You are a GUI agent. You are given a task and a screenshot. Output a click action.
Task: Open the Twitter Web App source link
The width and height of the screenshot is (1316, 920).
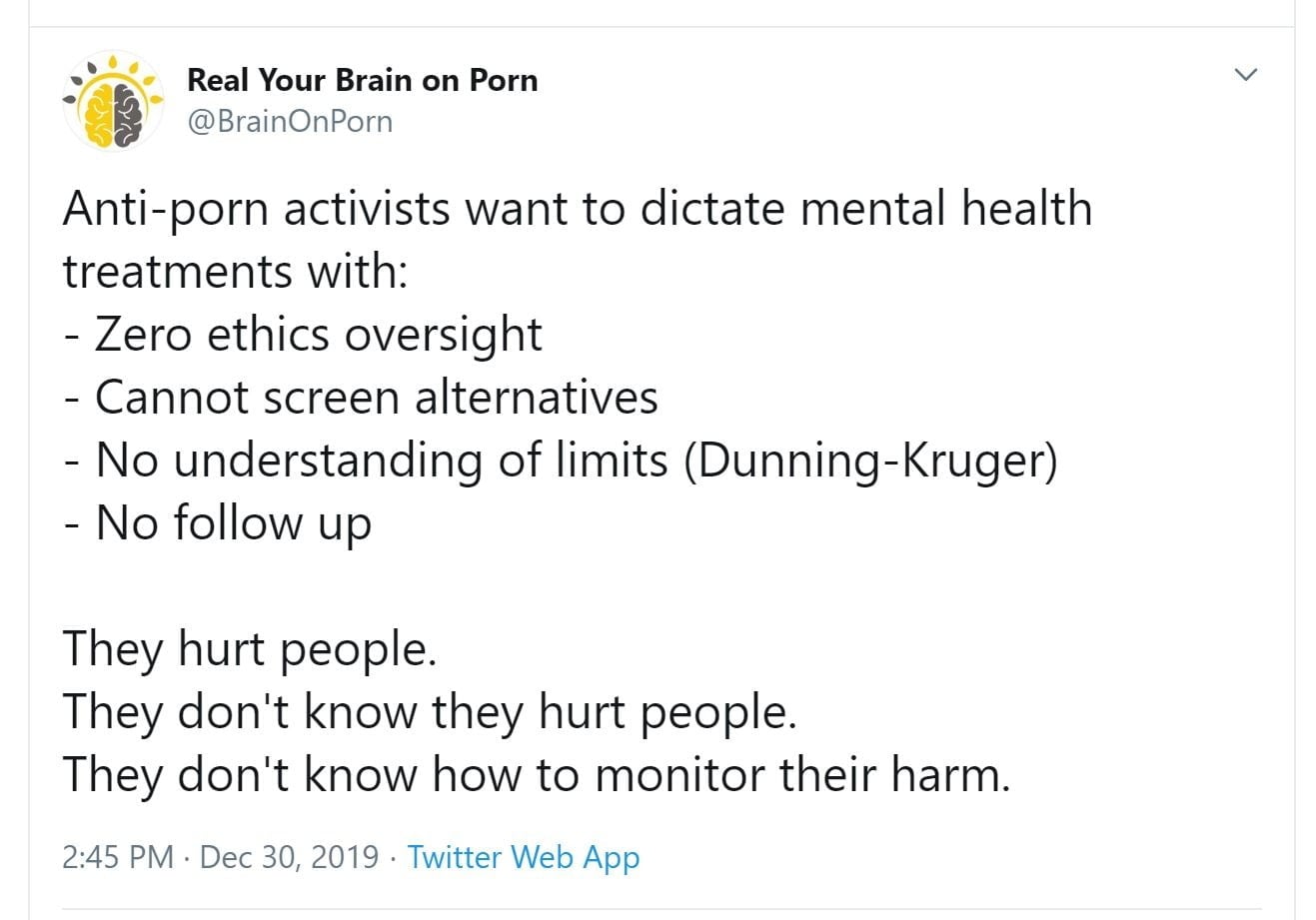523,857
